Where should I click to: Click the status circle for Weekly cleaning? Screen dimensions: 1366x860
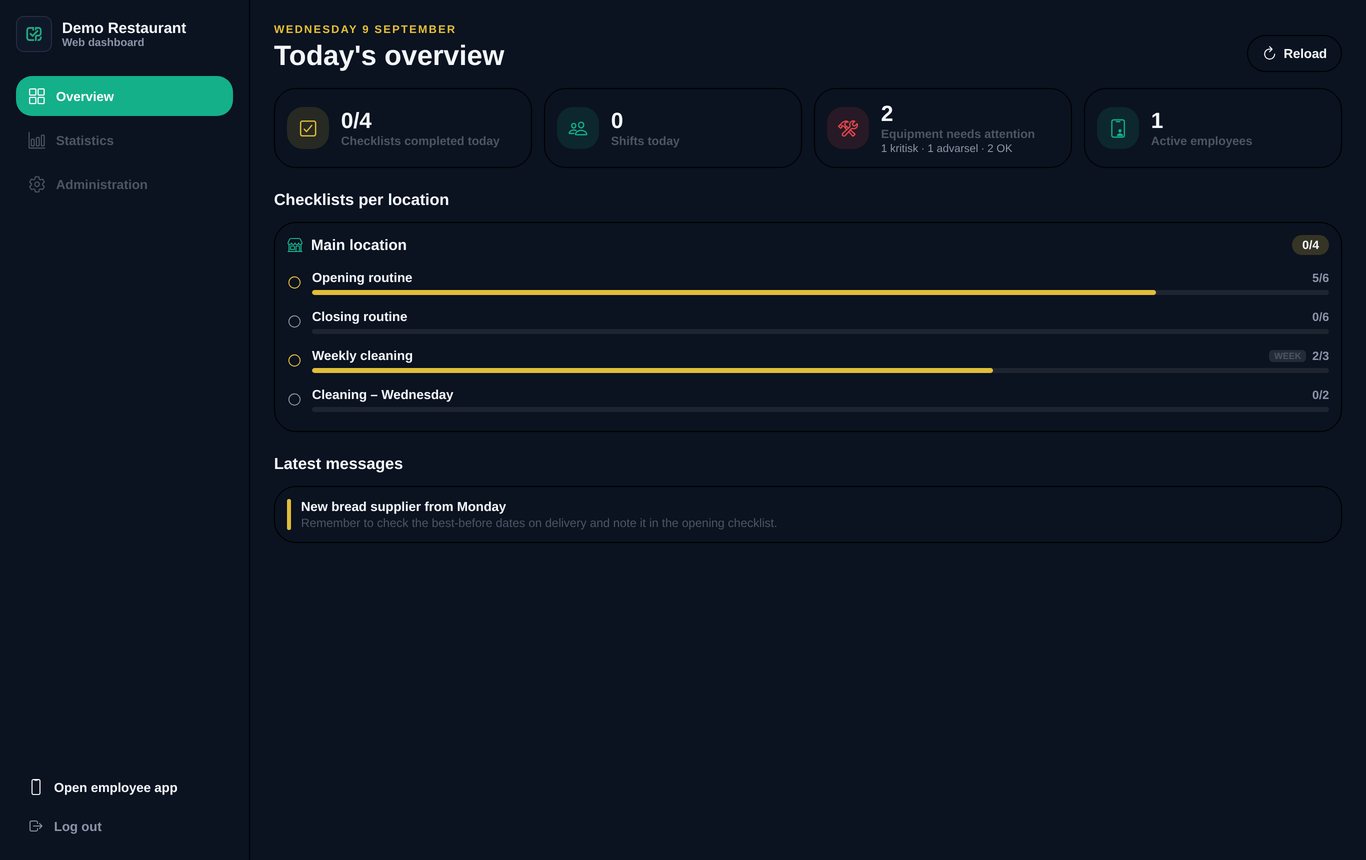[x=294, y=361]
